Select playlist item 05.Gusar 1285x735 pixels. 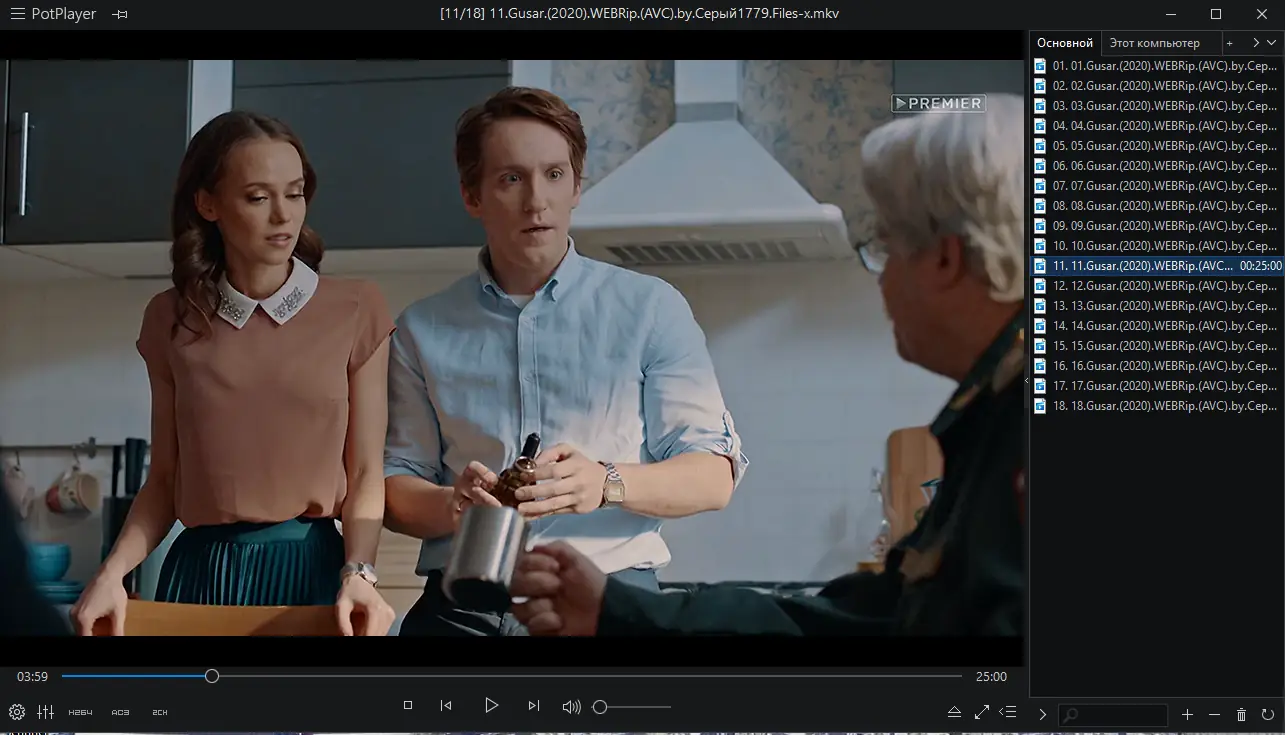(1157, 146)
